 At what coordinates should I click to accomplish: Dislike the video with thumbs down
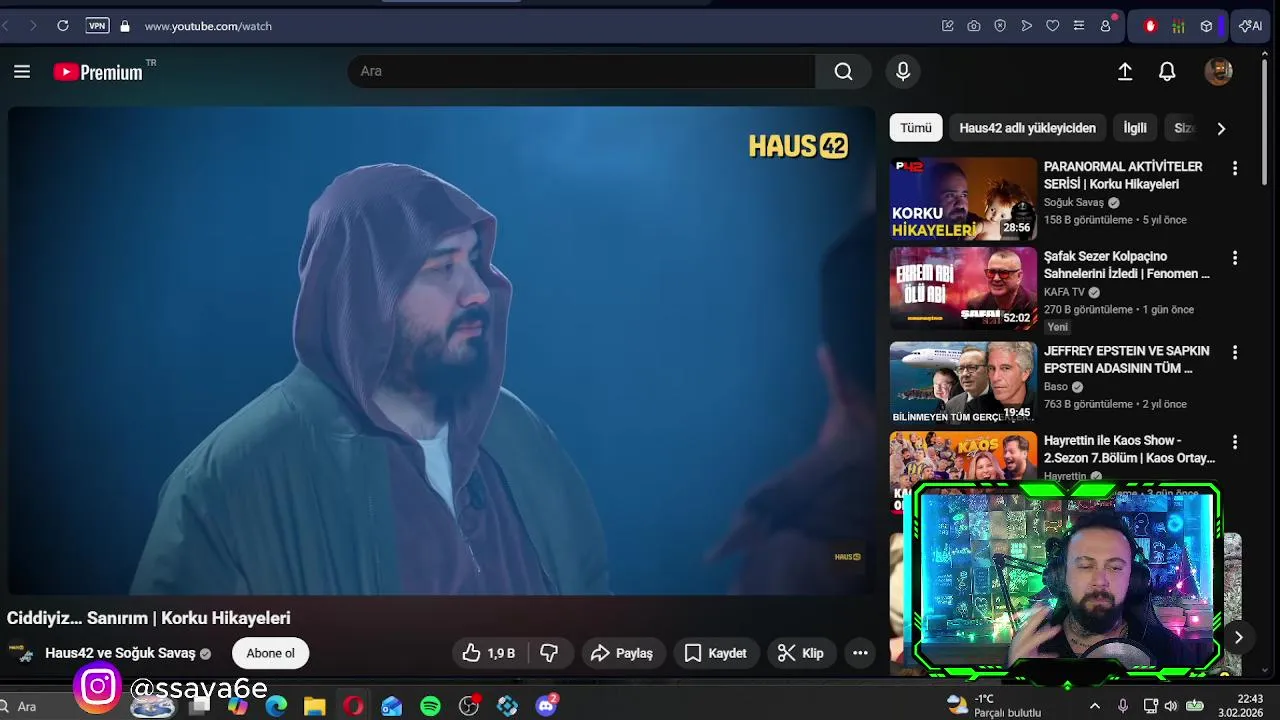coord(549,653)
